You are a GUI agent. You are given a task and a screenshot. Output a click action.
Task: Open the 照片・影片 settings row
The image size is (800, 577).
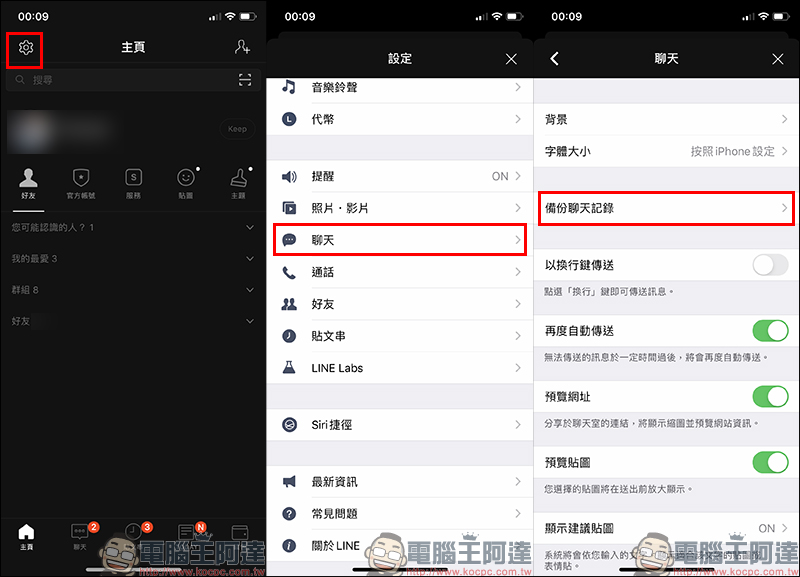(399, 208)
